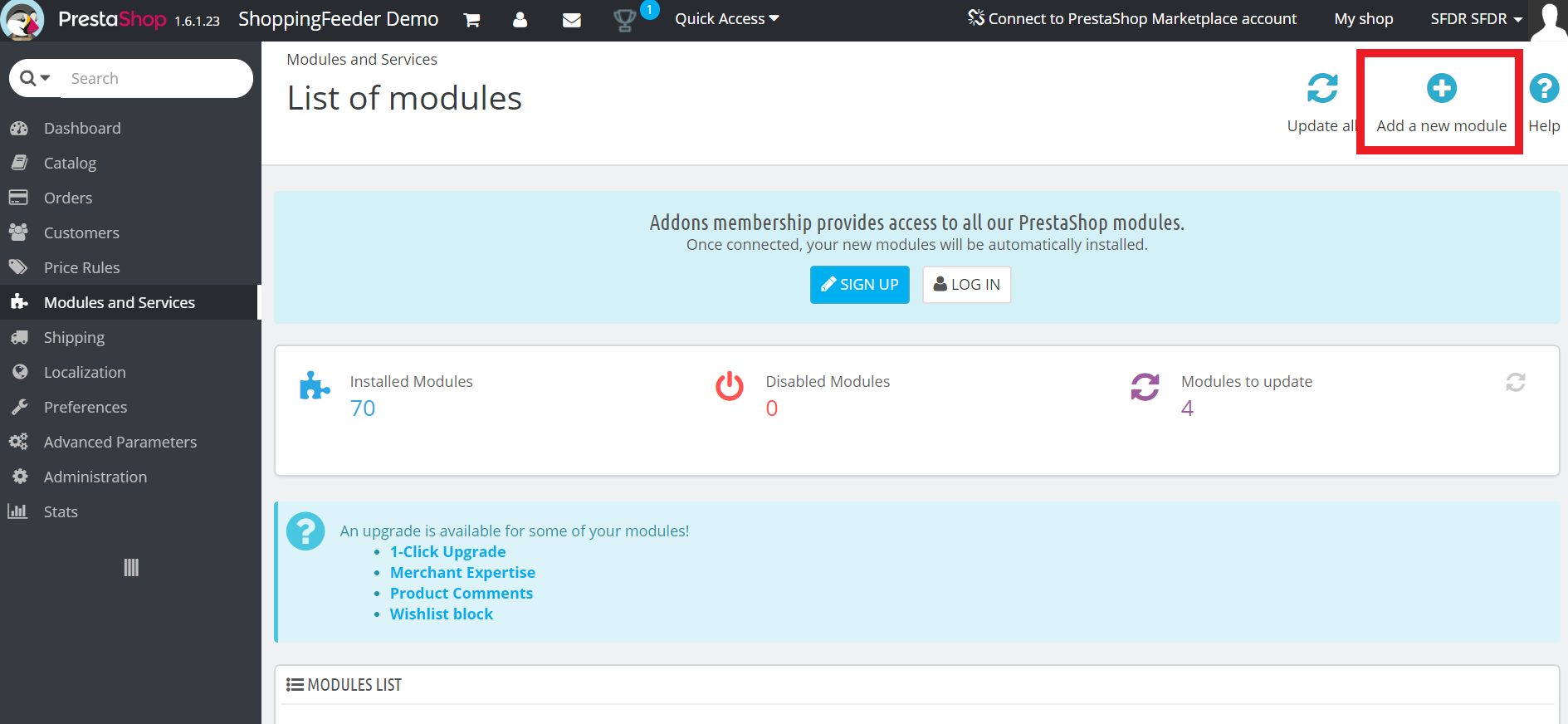Expand the Quick Access dropdown
This screenshot has width=1568, height=724.
(727, 19)
